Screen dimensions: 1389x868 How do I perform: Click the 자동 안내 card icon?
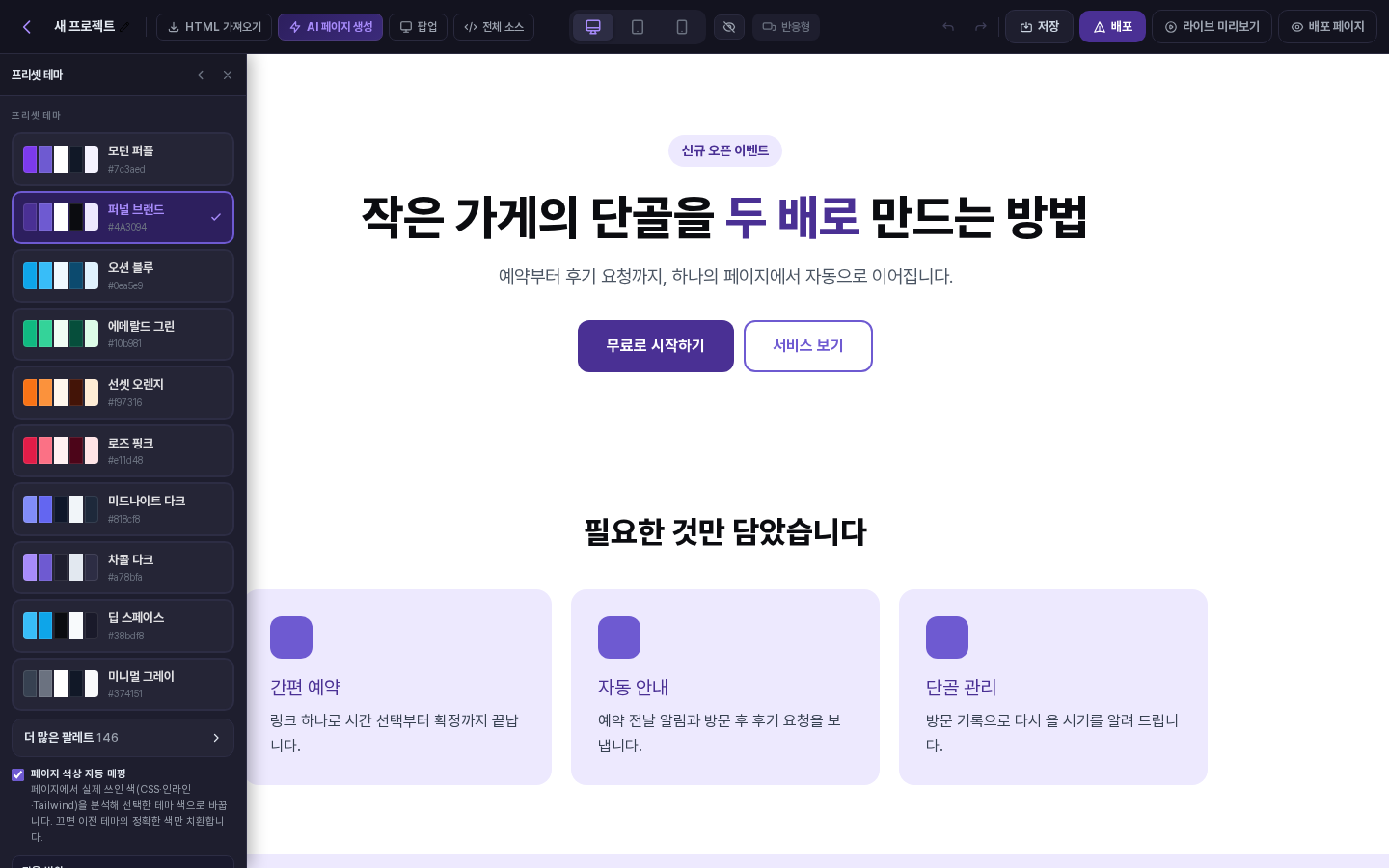click(x=619, y=637)
